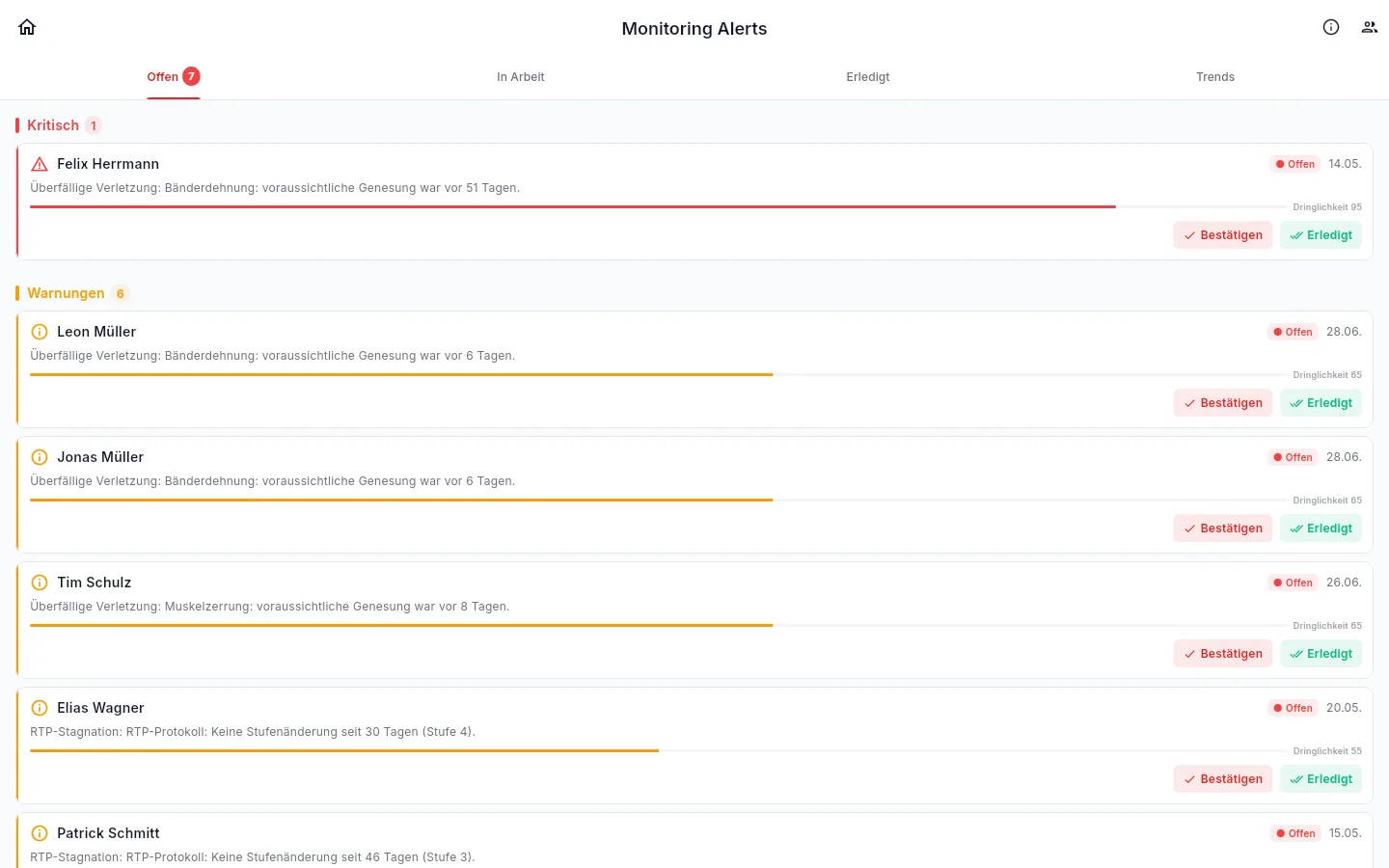
Task: Click the 30-day RTP-Stagnation description
Action: (253, 732)
